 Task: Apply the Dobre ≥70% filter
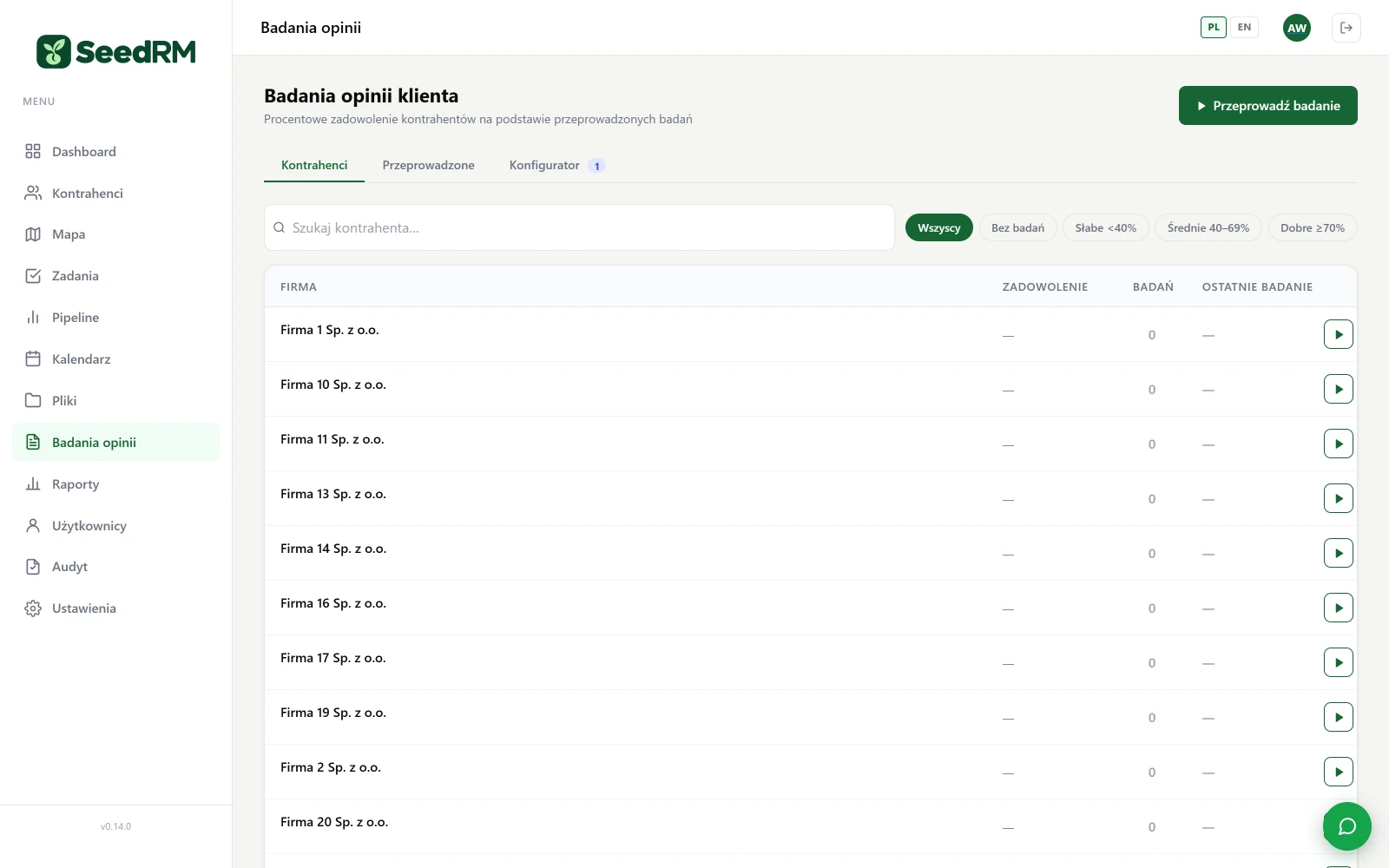point(1313,227)
